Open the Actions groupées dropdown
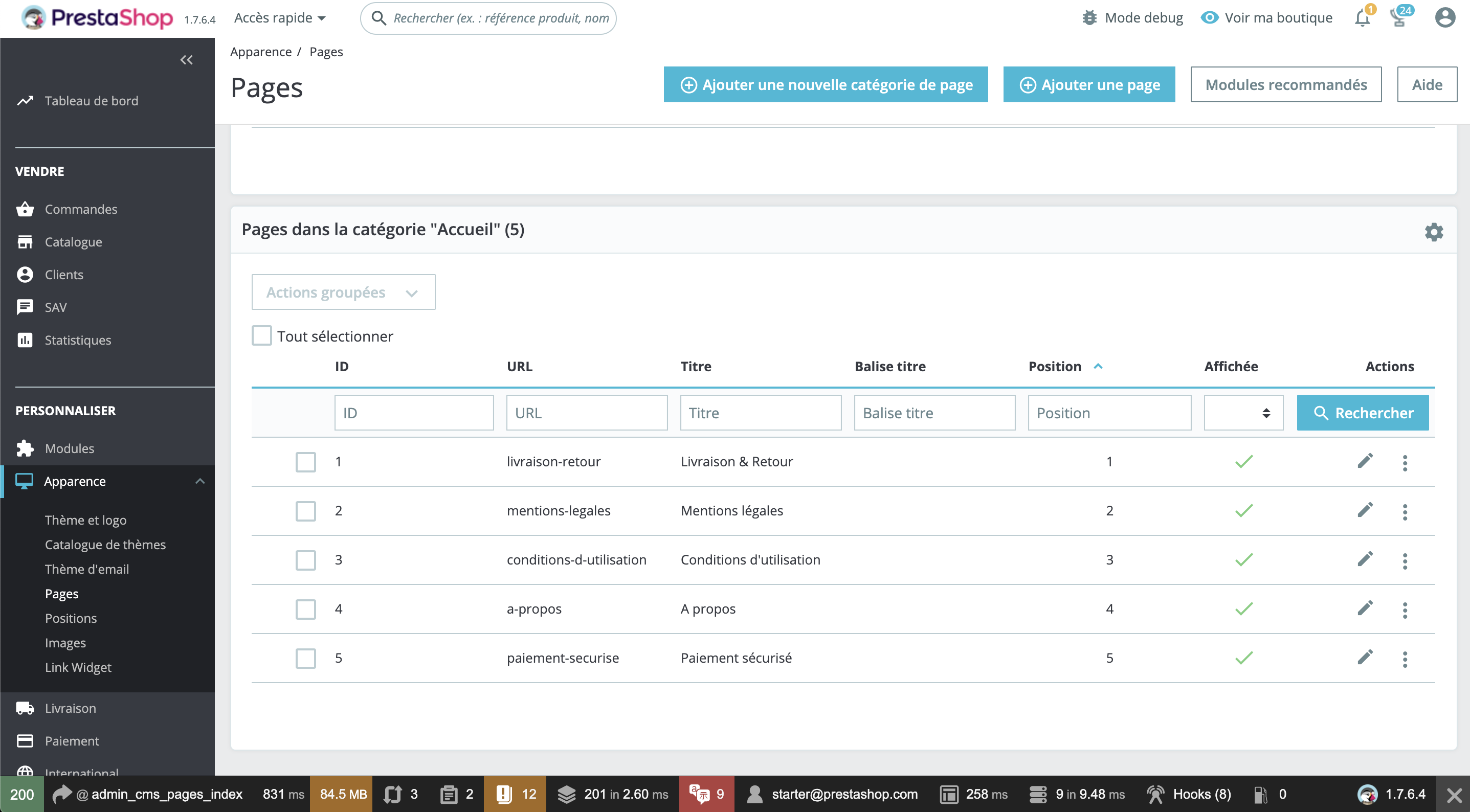 [x=343, y=292]
